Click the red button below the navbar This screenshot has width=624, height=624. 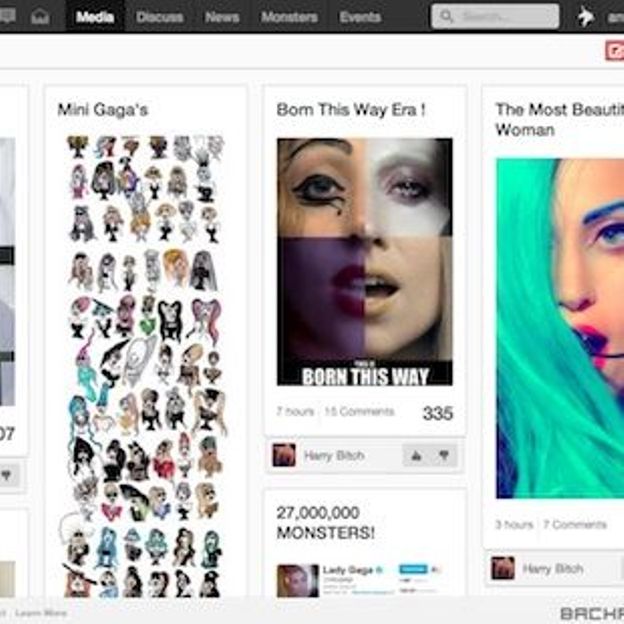(x=614, y=51)
